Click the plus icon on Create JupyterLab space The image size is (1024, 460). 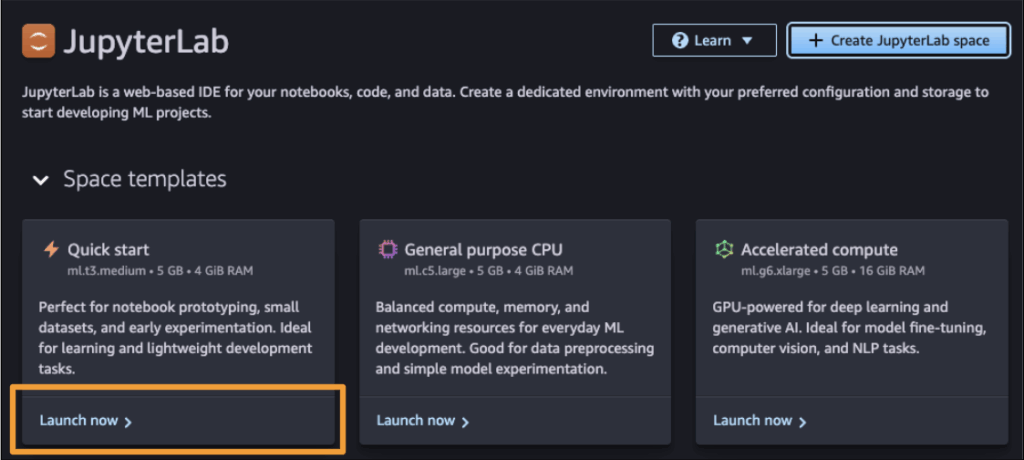click(x=815, y=41)
